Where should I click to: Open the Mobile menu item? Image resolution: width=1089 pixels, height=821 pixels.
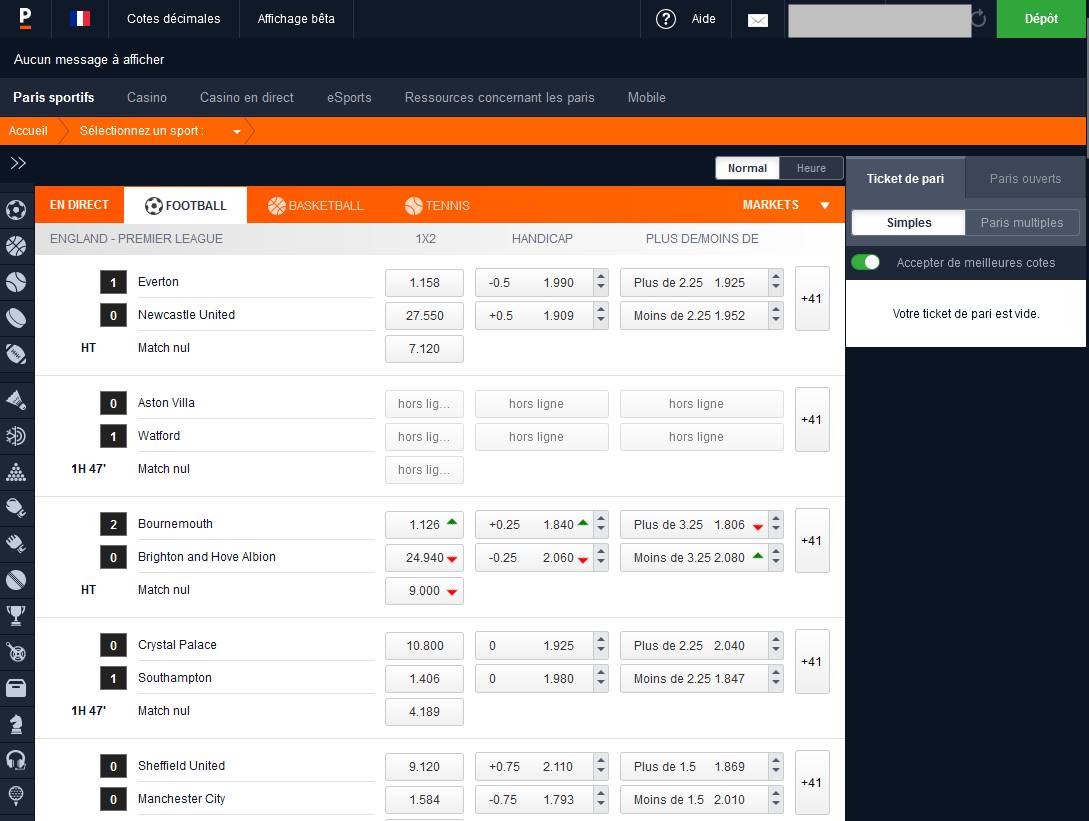coord(647,97)
